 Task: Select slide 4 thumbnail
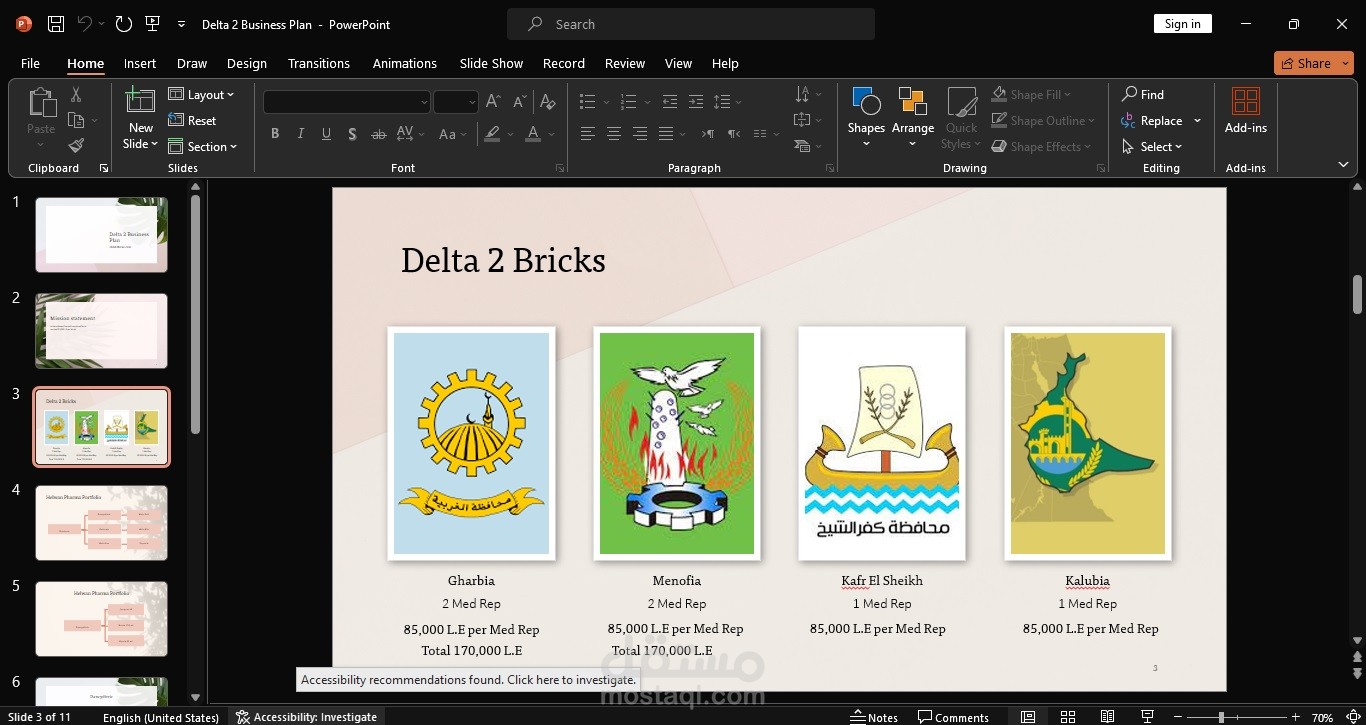coord(102,523)
